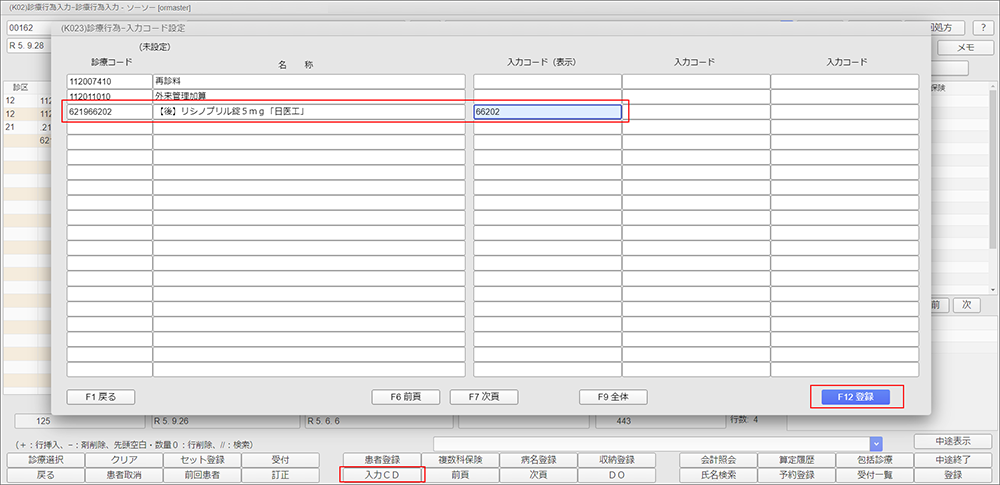Click the DO button
The image size is (1000, 485).
tap(617, 475)
